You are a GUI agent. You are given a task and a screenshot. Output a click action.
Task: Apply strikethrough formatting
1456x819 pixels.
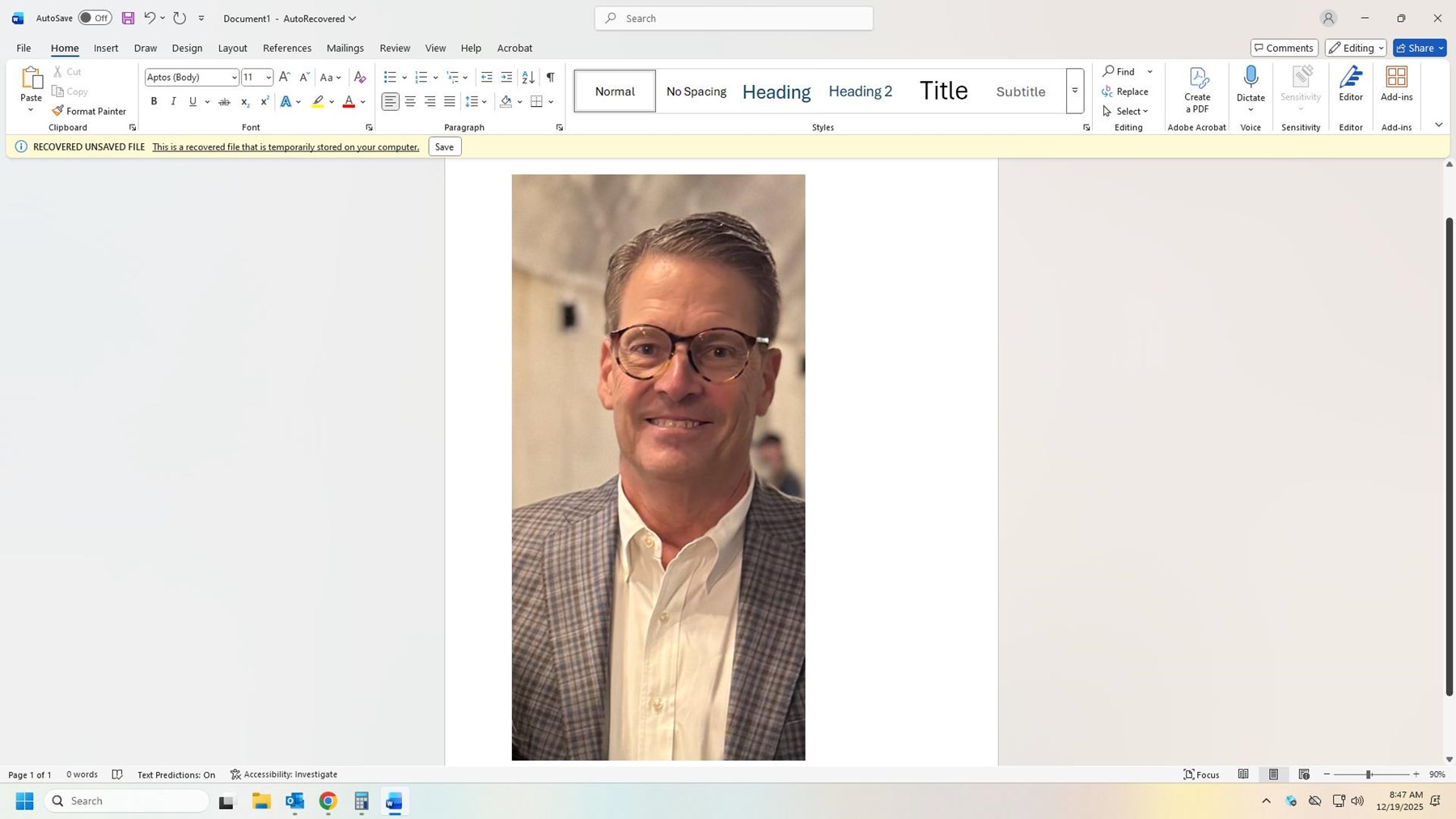(224, 102)
